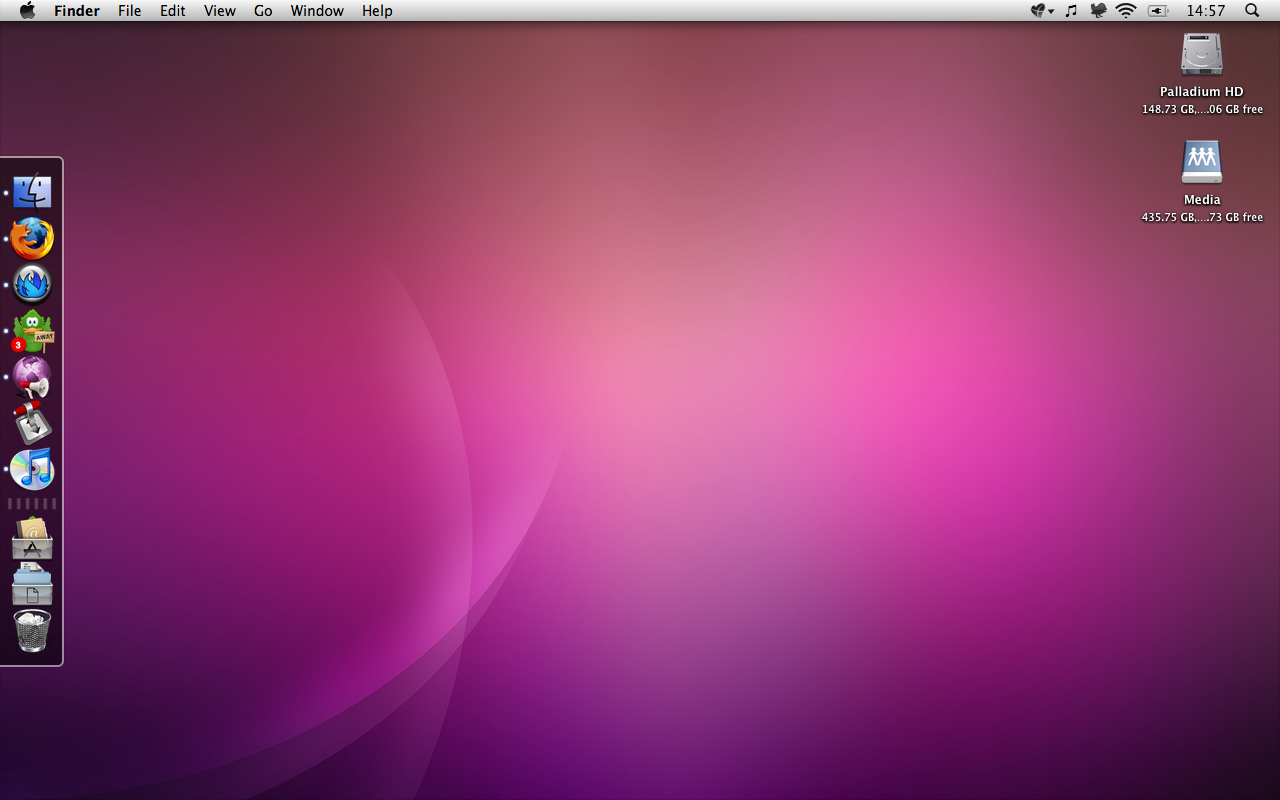Viewport: 1280px width, 800px height.
Task: Open the Go menu
Action: [263, 11]
